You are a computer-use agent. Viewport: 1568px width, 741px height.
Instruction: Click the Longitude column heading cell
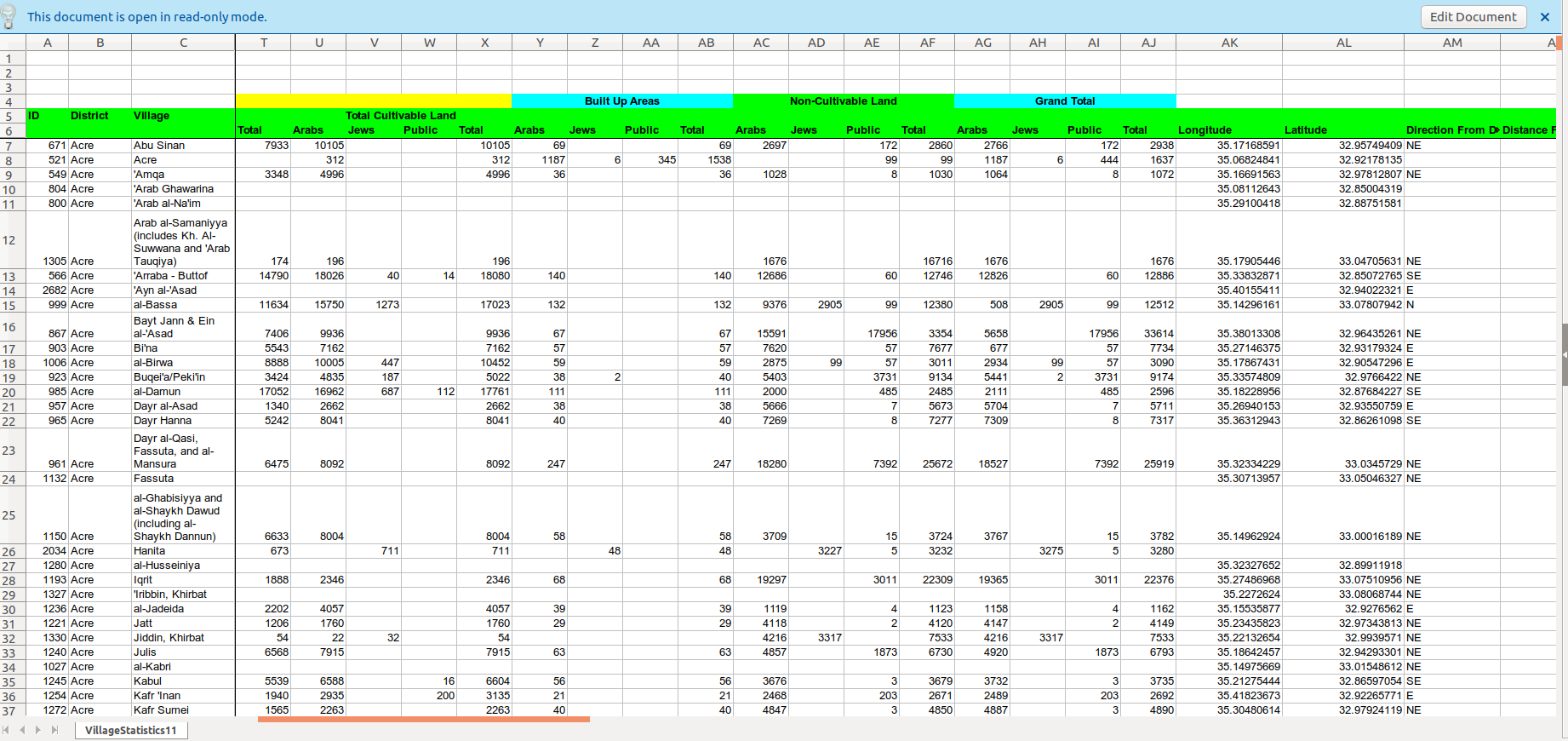tap(1229, 130)
